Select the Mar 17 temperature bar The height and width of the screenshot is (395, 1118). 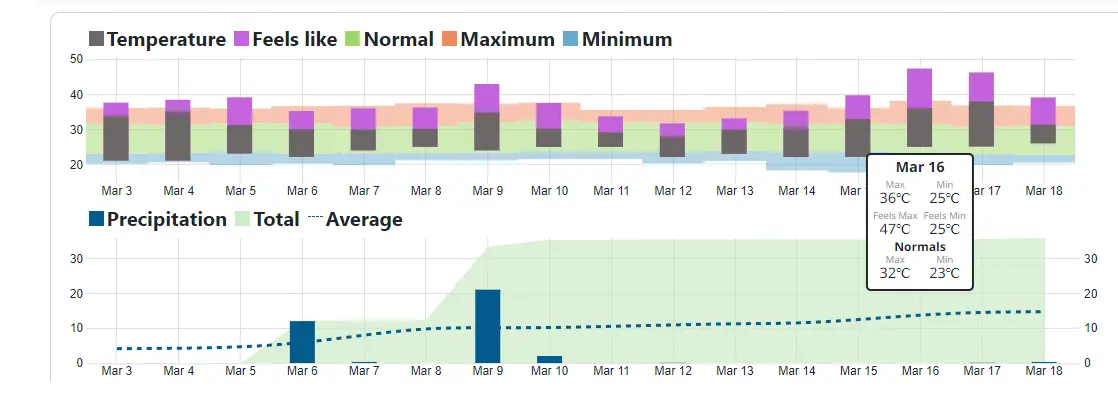pyautogui.click(x=981, y=124)
